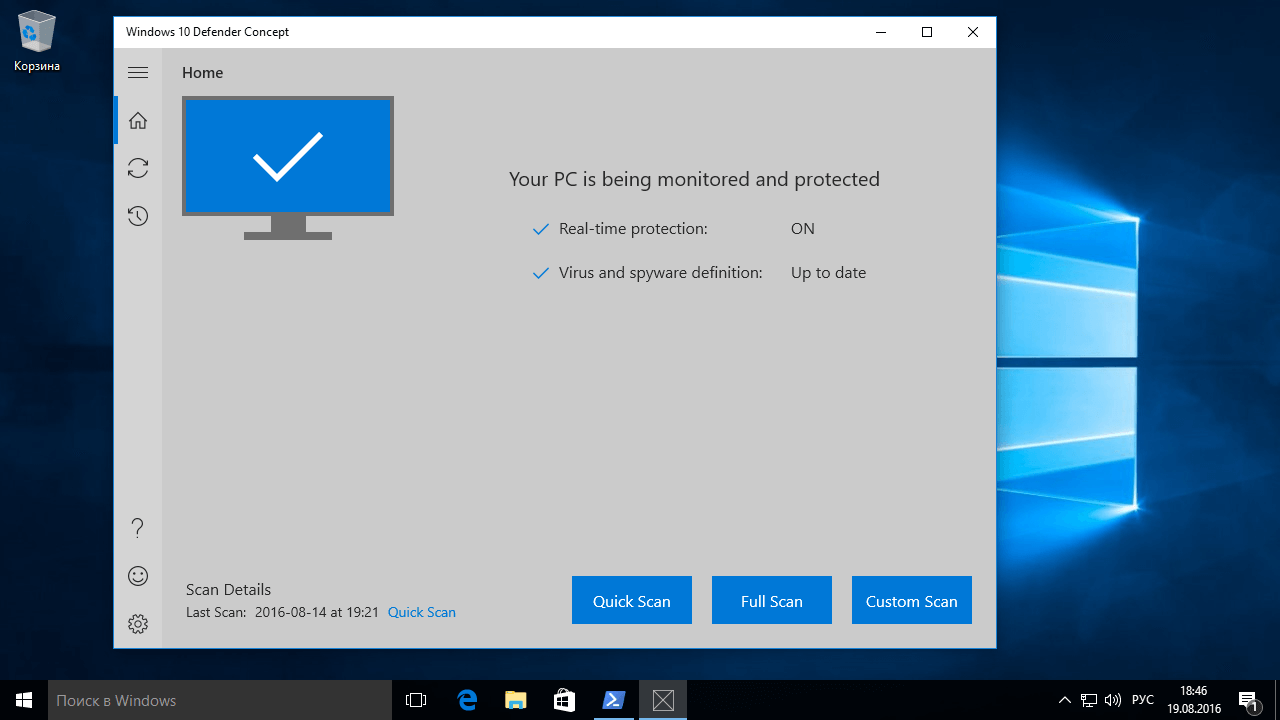
Task: Run the Full Scan button
Action: (x=771, y=600)
